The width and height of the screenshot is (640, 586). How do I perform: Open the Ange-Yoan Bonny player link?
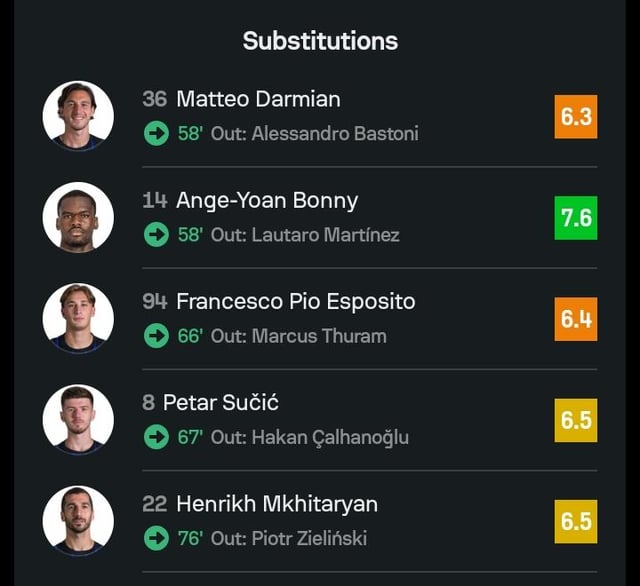click(x=266, y=200)
